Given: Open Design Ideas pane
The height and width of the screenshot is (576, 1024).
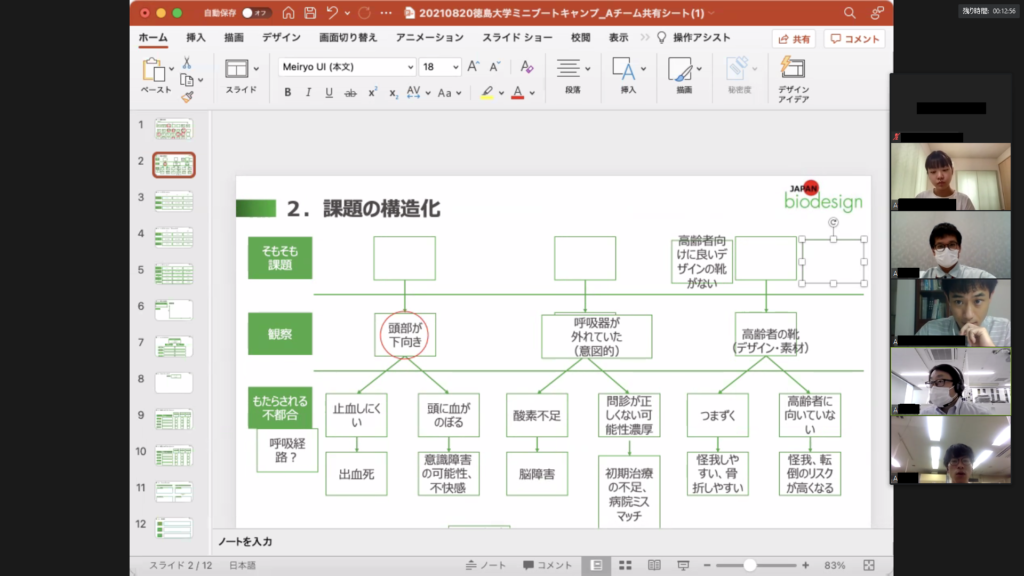Looking at the screenshot, I should (793, 79).
